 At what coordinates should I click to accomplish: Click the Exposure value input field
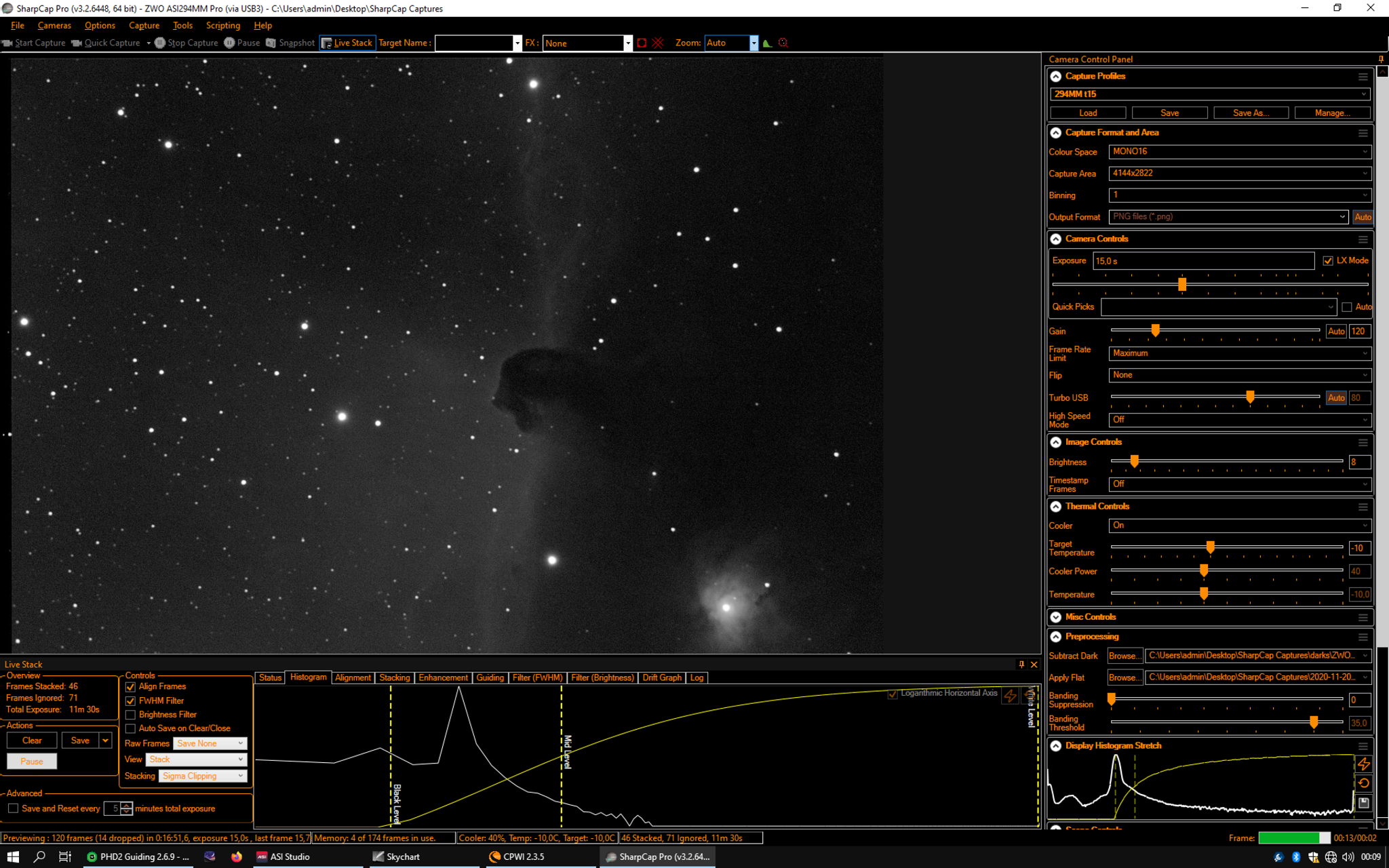[x=1204, y=261]
